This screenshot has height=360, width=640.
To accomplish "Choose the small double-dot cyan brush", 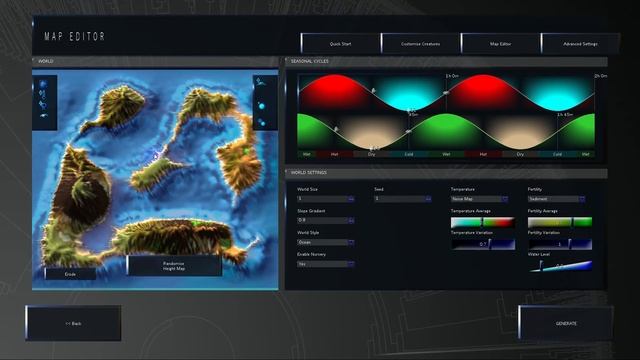I will 262,122.
